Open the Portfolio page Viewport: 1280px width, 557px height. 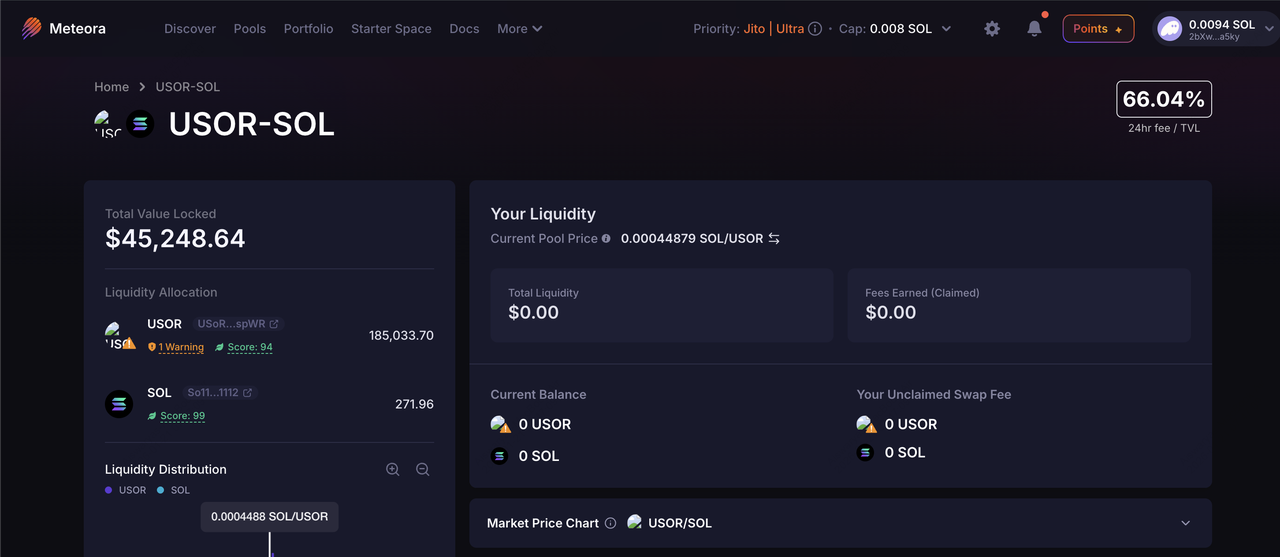pyautogui.click(x=308, y=29)
